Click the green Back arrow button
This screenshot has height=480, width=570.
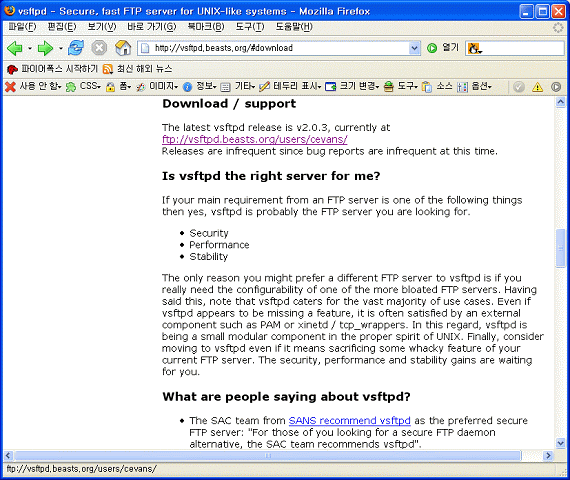pos(15,48)
